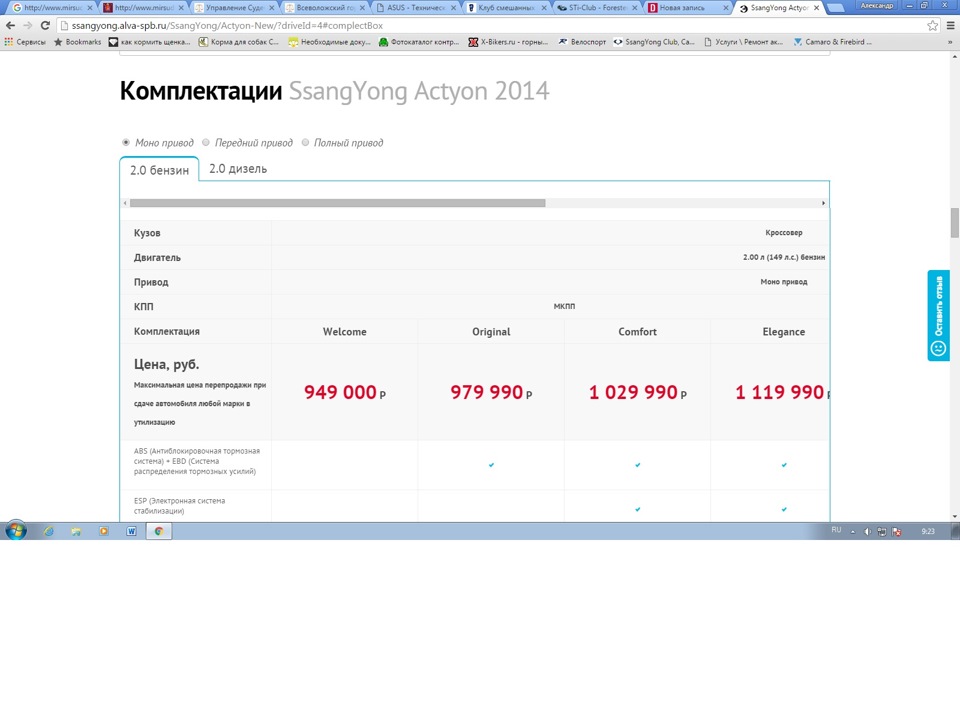The width and height of the screenshot is (960, 720).
Task: Open the '2.0 дизель' engine tab
Action: coord(238,168)
